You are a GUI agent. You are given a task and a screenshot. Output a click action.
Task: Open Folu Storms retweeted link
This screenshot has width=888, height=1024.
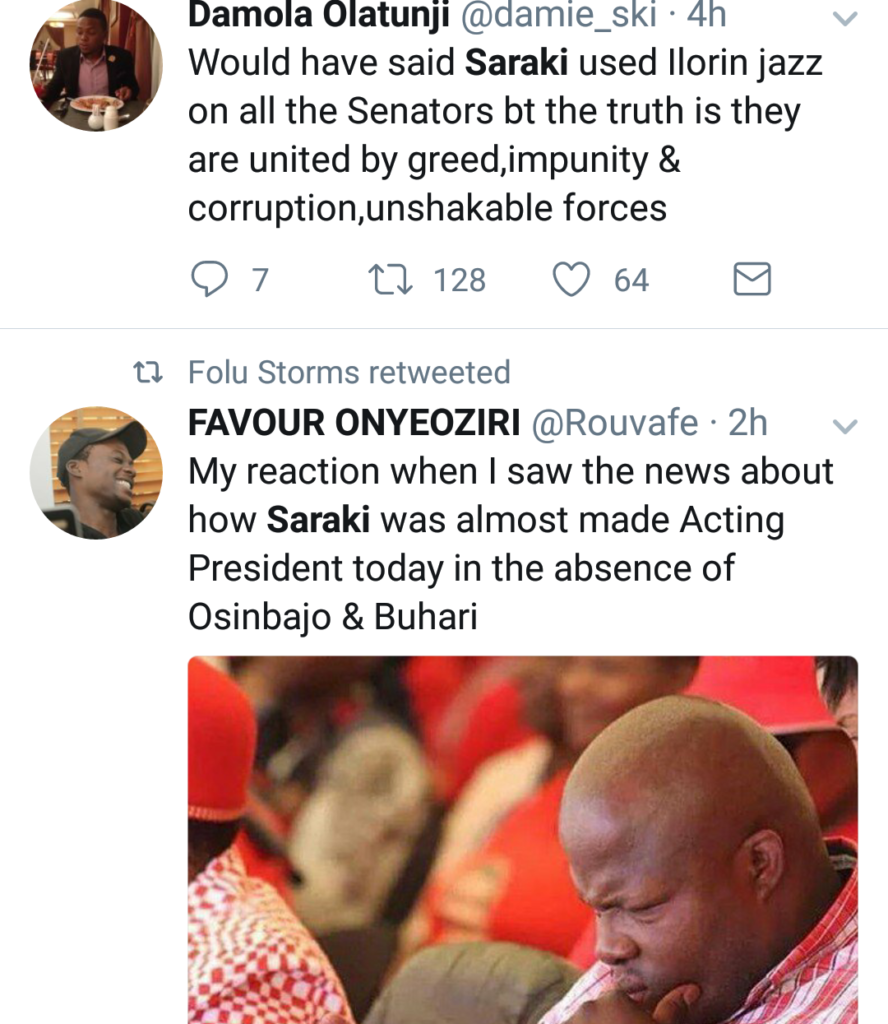pyautogui.click(x=349, y=373)
